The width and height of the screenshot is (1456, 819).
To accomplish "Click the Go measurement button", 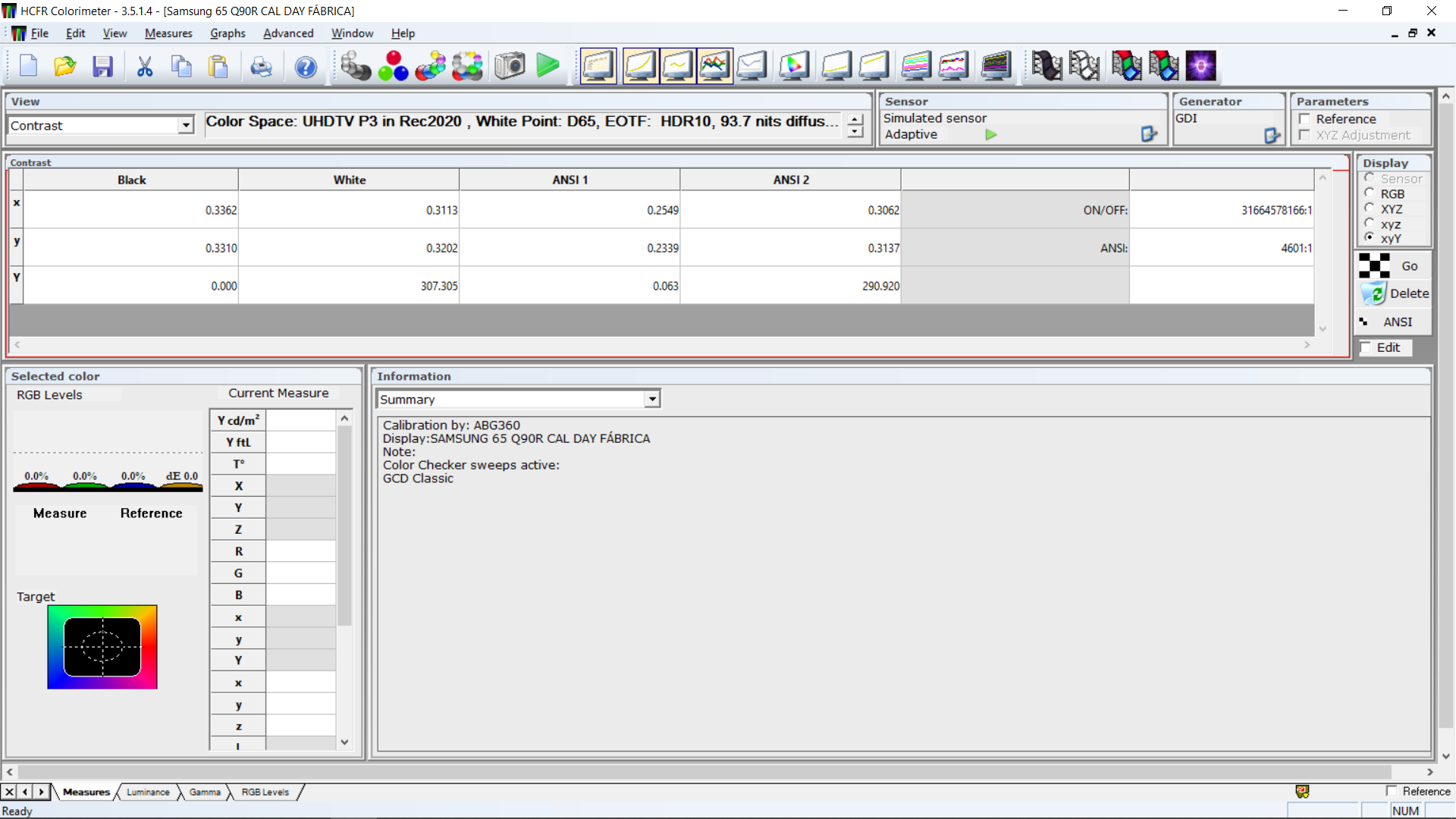I will [x=1394, y=266].
